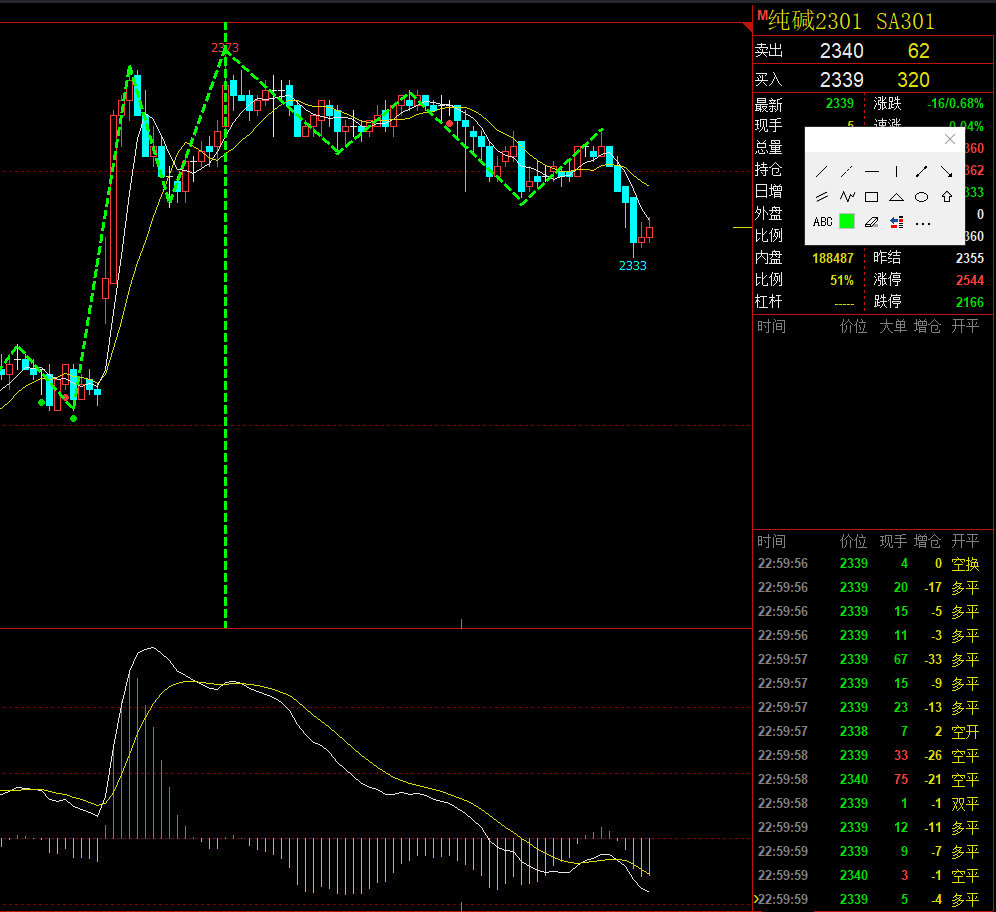Click the 卖出 label
This screenshot has height=912, width=996.
(769, 51)
